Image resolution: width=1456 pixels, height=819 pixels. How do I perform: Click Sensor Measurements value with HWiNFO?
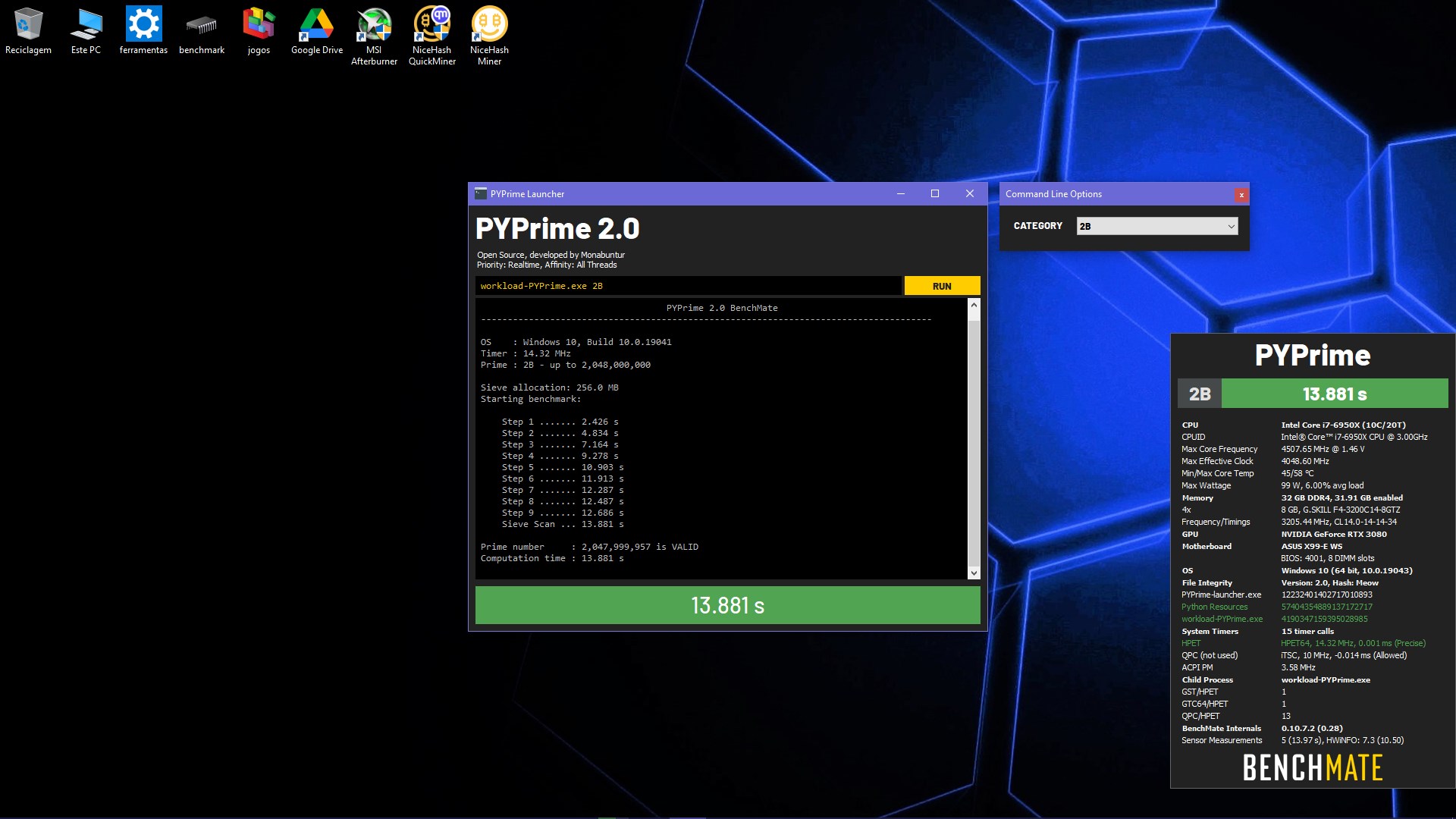pyautogui.click(x=1342, y=740)
